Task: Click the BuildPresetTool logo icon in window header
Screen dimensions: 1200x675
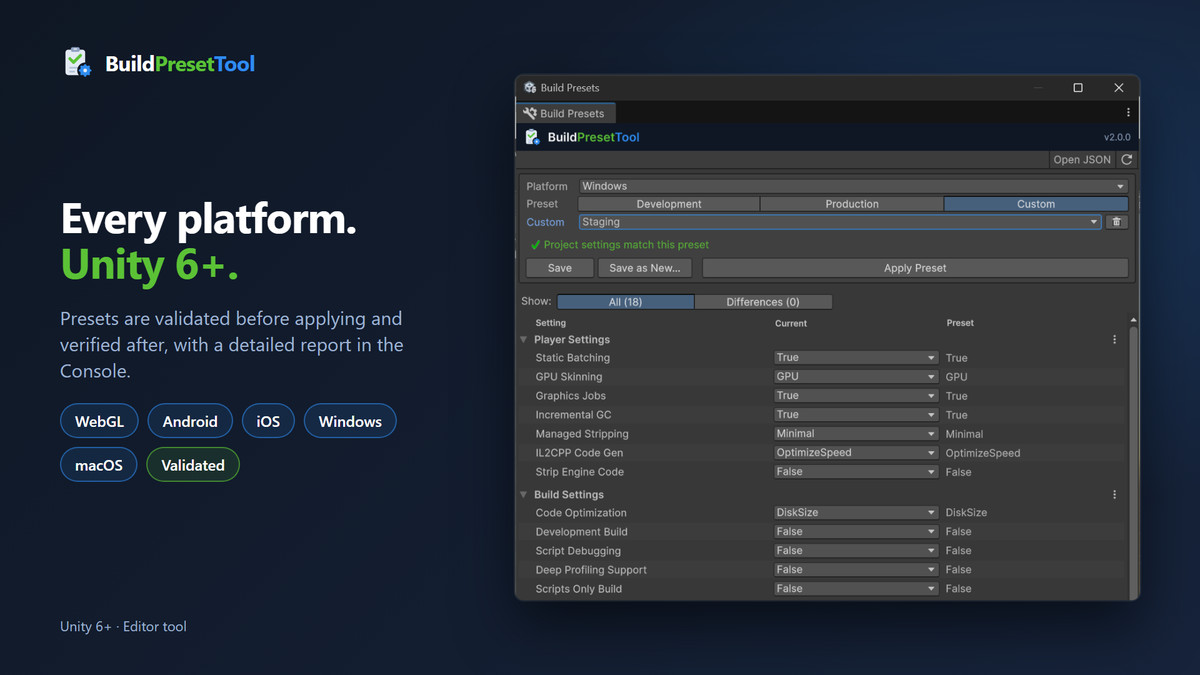Action: pyautogui.click(x=532, y=137)
